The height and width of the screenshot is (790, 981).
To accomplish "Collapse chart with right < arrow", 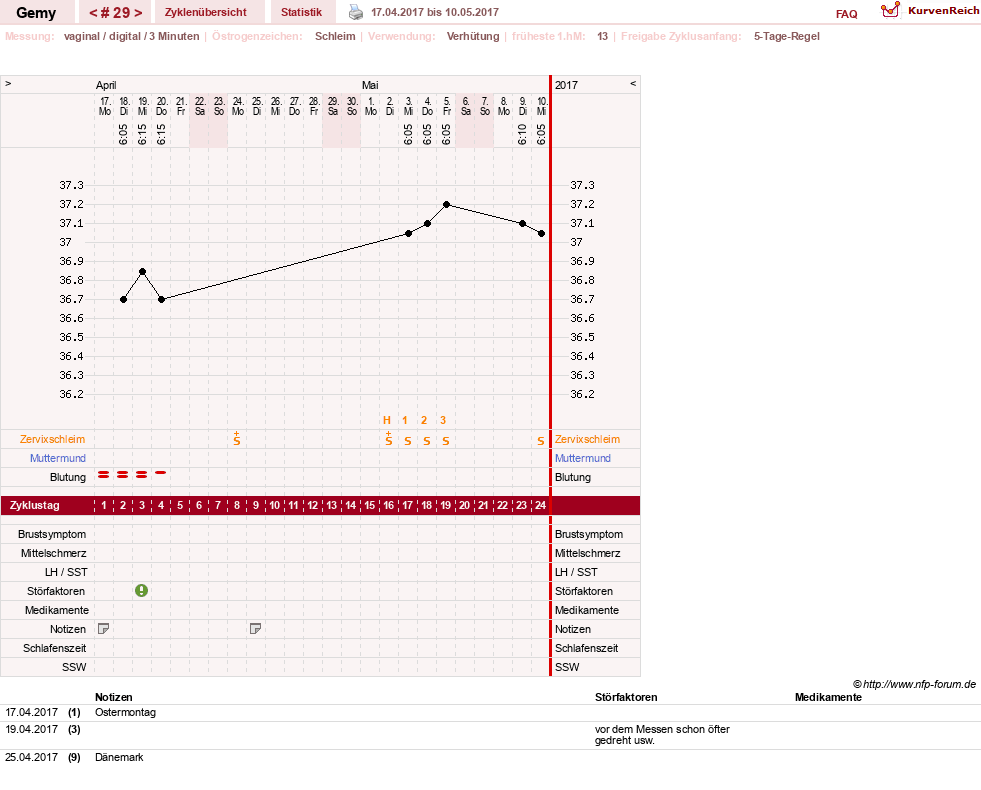I will [x=633, y=83].
